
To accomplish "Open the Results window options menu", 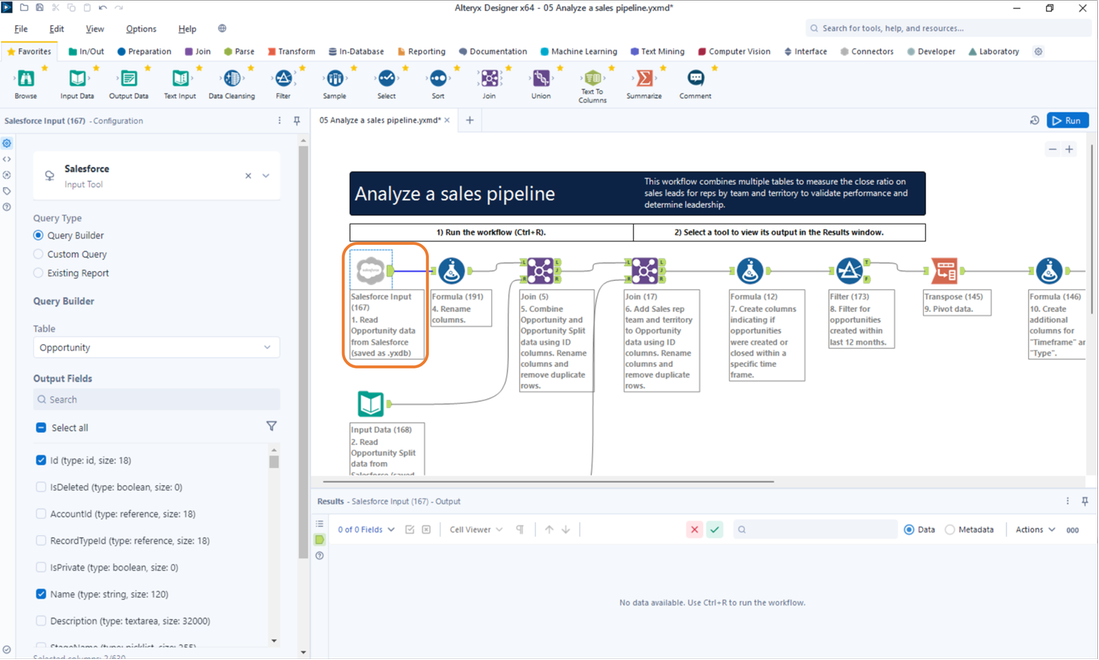I will (x=1067, y=501).
